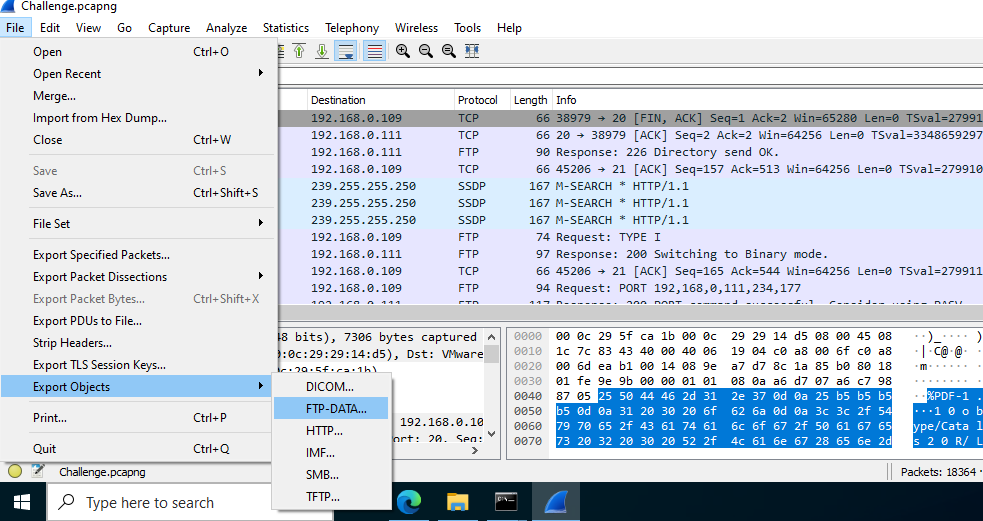Open File Explorer from the taskbar
This screenshot has width=983, height=521.
click(x=458, y=502)
